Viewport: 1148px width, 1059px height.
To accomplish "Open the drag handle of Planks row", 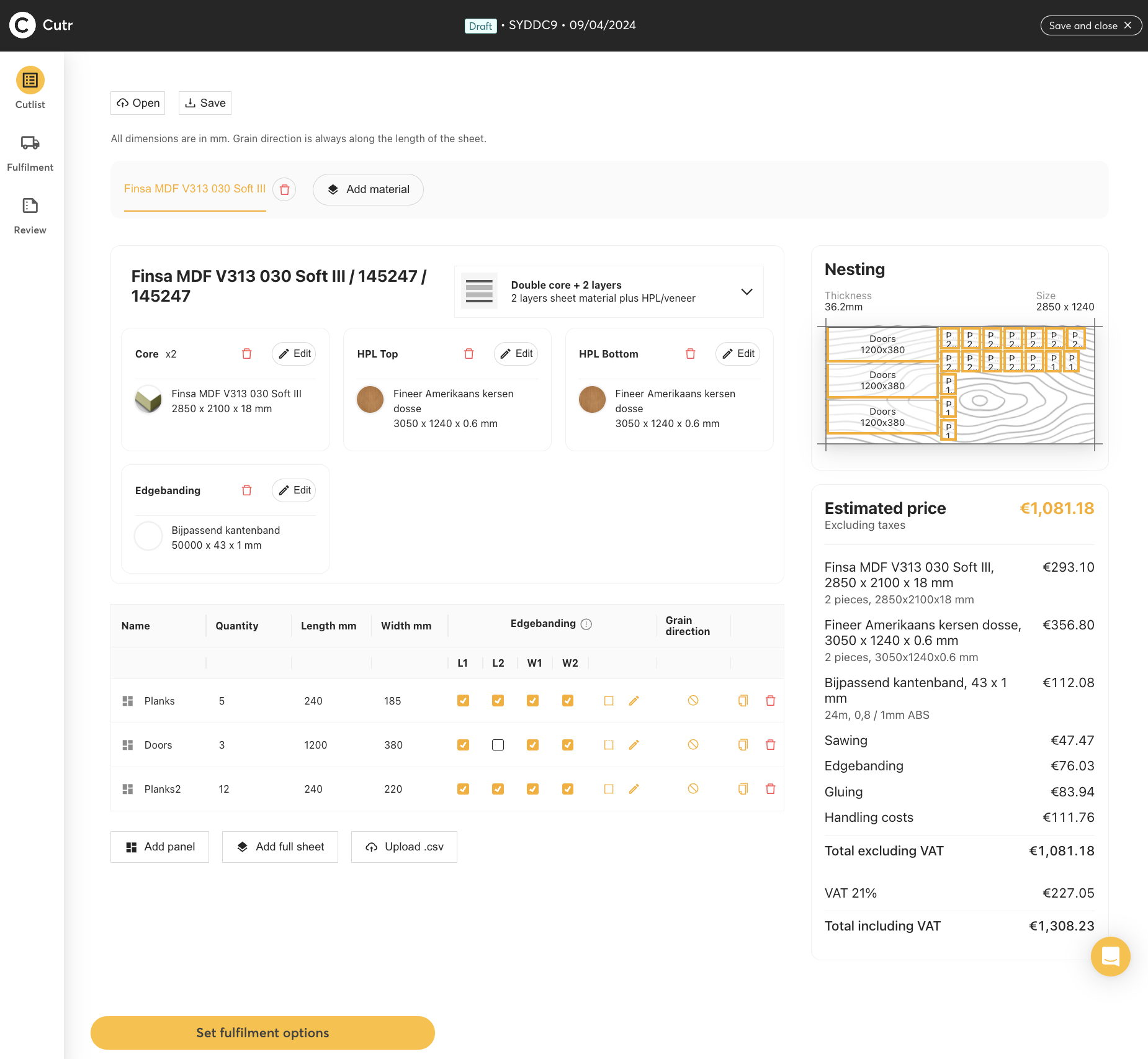I will pos(128,701).
